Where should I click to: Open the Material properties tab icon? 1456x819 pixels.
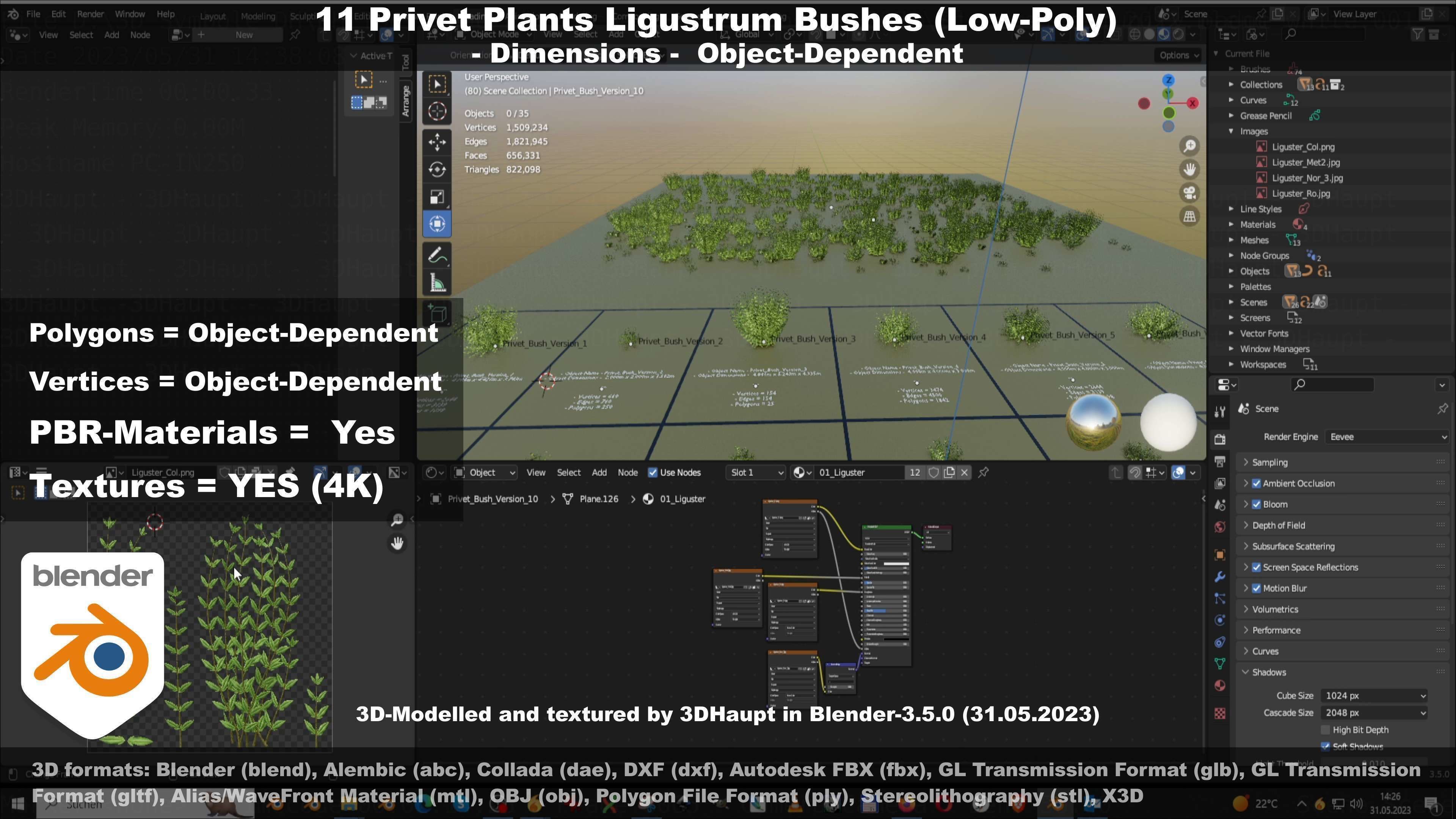coord(1220,686)
